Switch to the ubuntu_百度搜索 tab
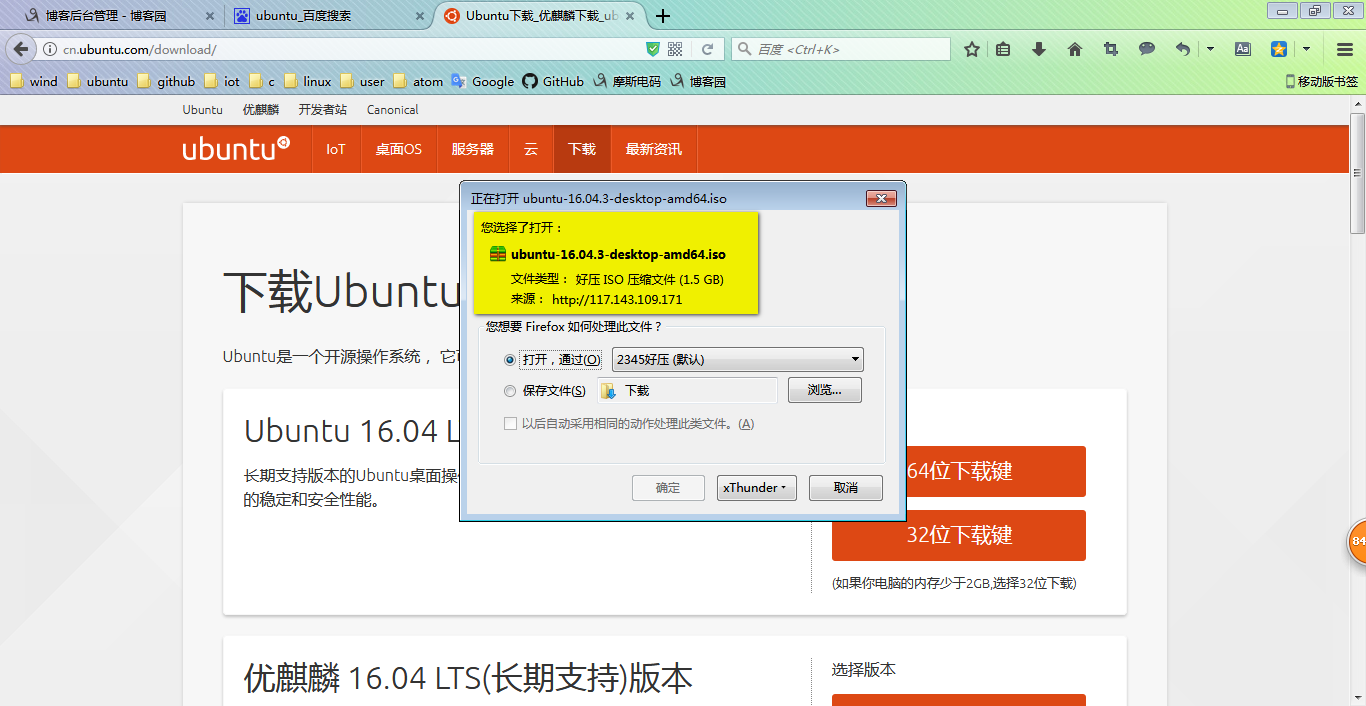The height and width of the screenshot is (706, 1366). (x=330, y=15)
